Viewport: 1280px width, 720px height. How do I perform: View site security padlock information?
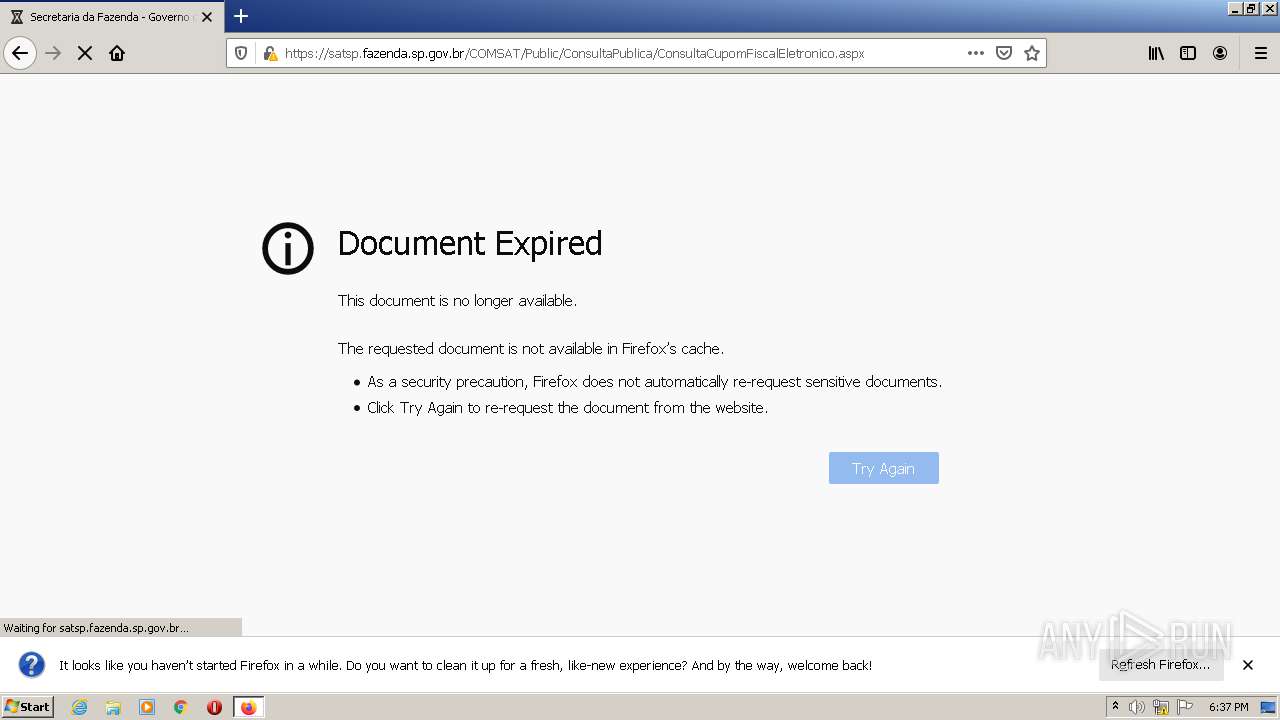click(270, 53)
